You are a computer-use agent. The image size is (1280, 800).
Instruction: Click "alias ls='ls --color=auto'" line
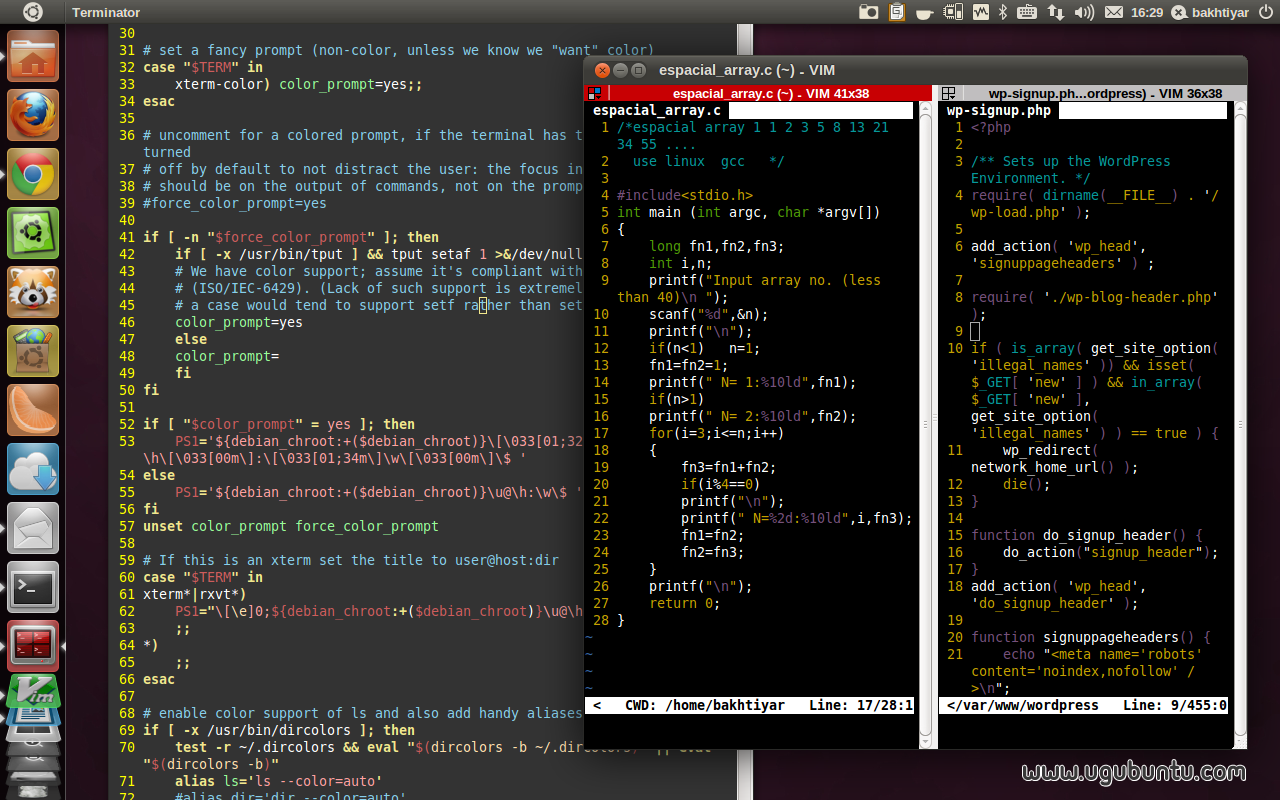click(279, 781)
